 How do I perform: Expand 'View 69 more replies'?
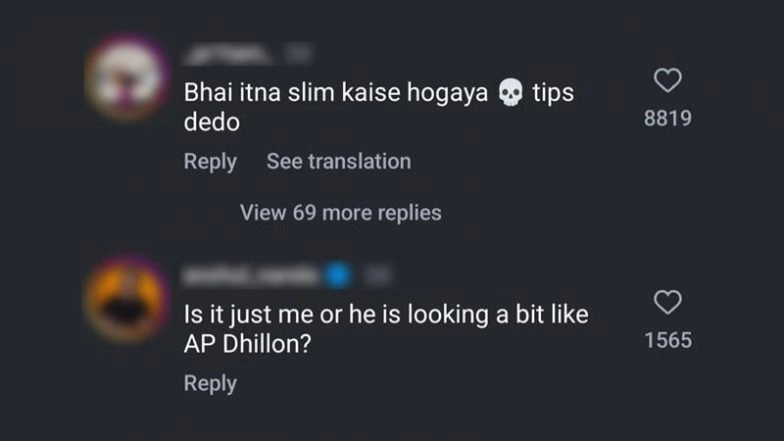[340, 212]
